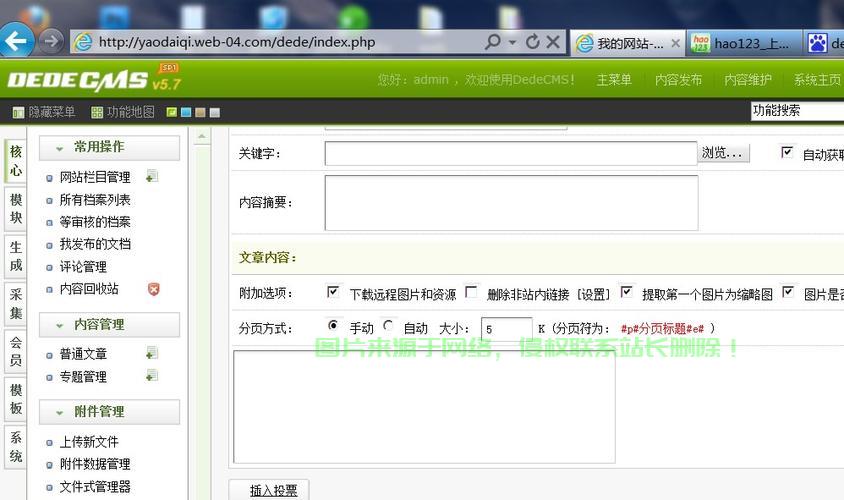Open 内容维护 in top navigation

[748, 80]
